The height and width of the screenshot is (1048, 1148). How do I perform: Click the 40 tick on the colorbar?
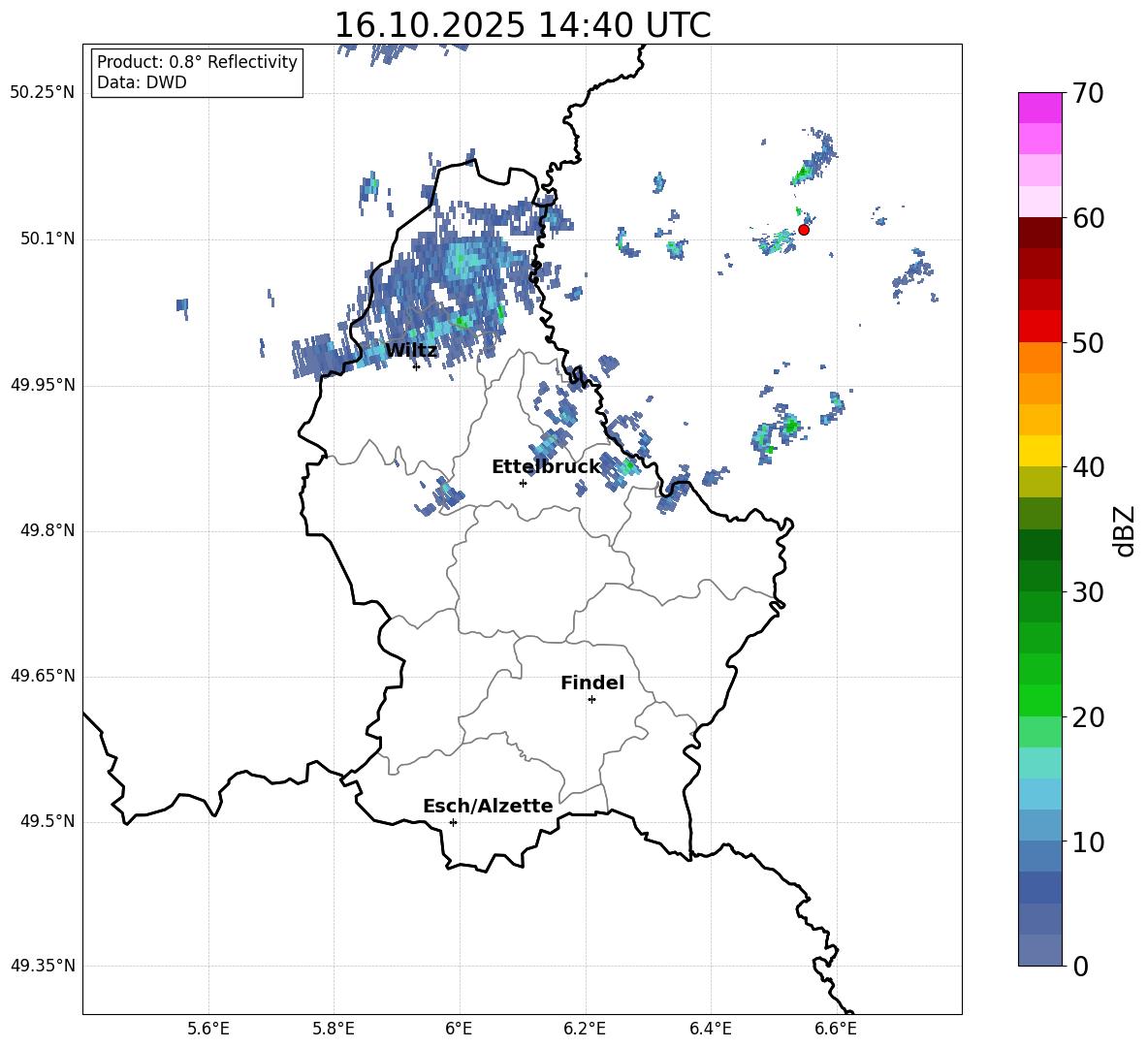(x=1088, y=467)
